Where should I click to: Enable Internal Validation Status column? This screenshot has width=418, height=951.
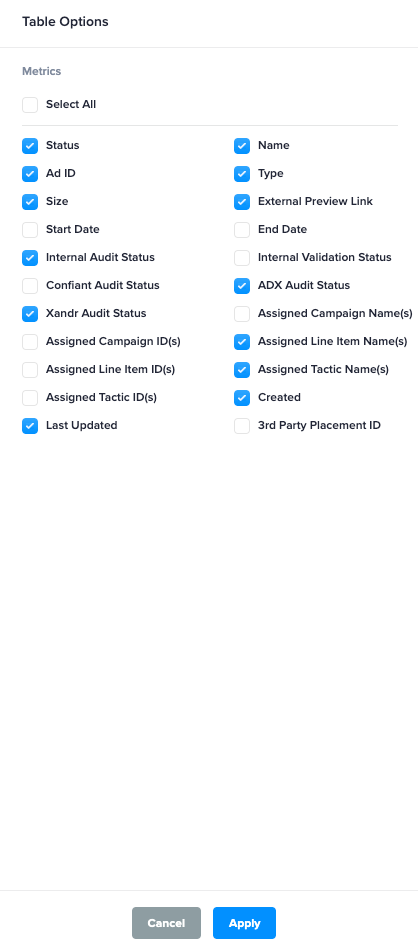[x=242, y=258]
